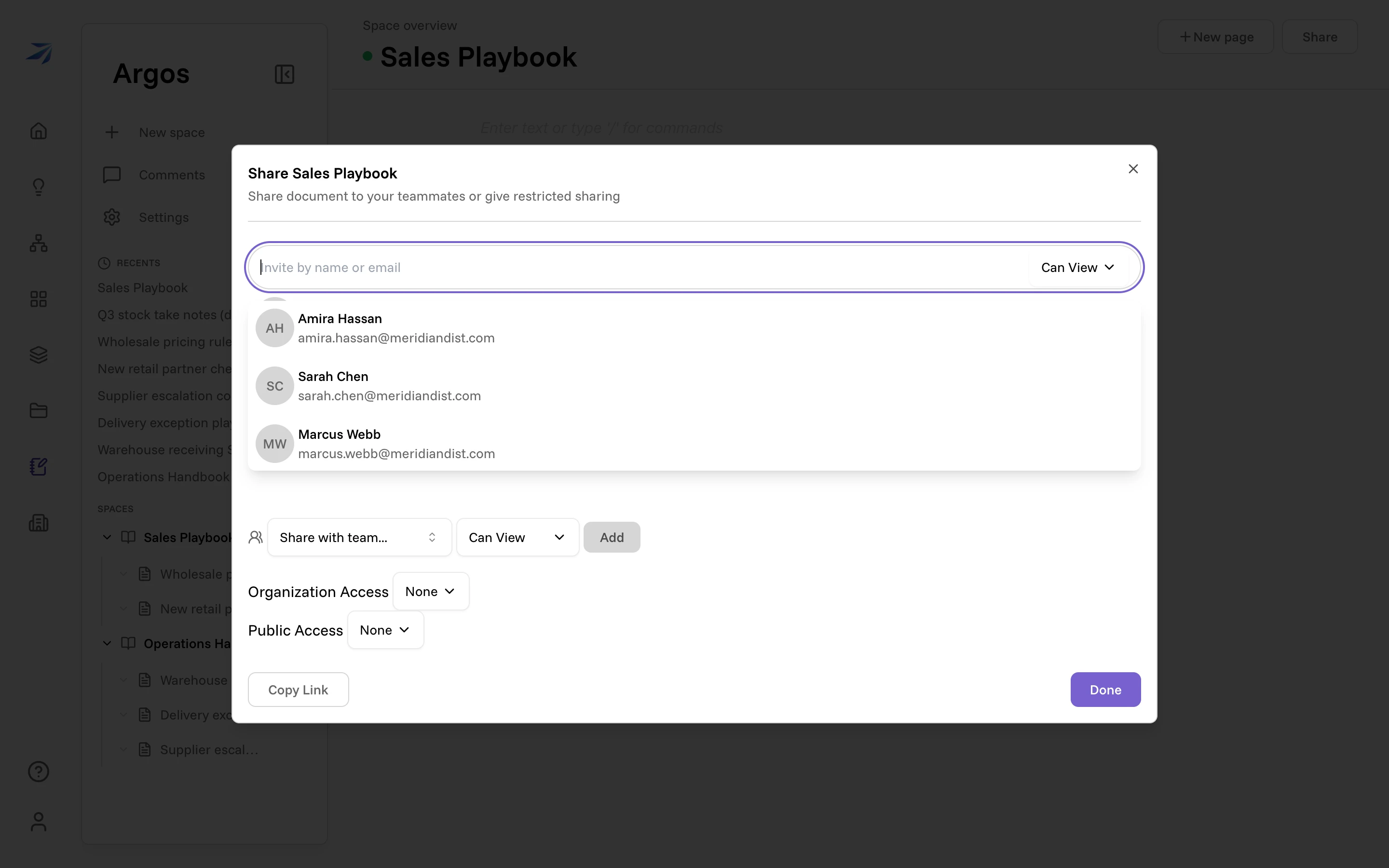Open the building organization icon
The image size is (1389, 868).
[x=39, y=523]
